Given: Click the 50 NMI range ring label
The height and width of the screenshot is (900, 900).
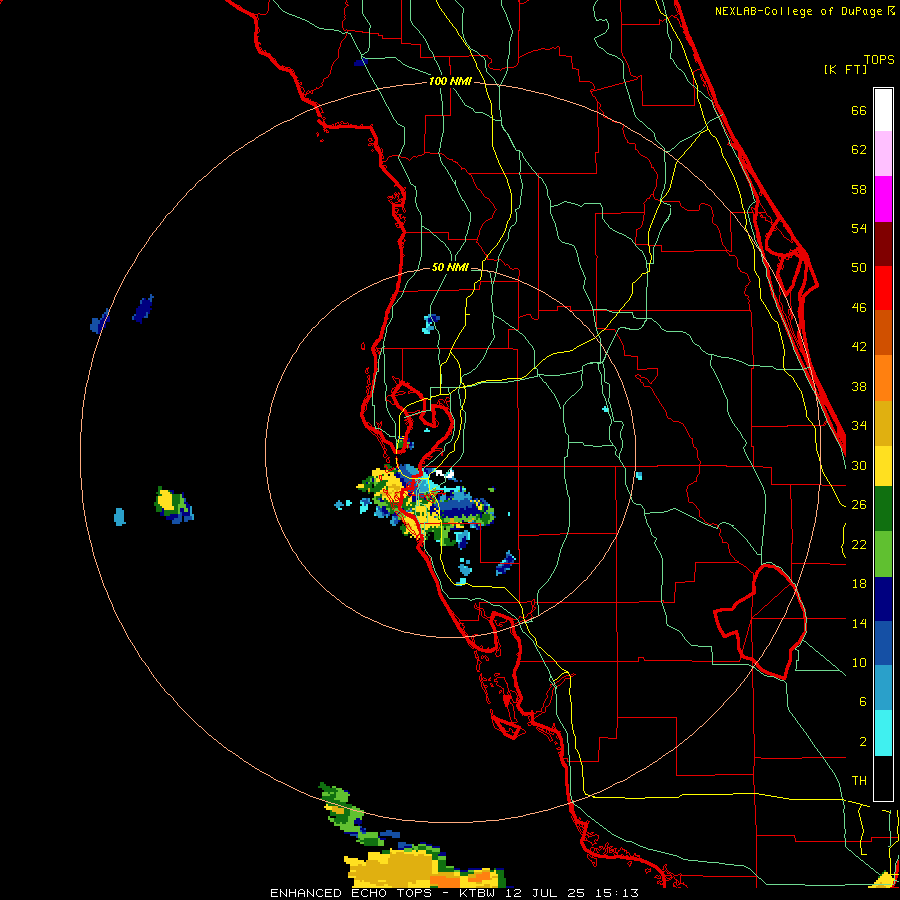Looking at the screenshot, I should coord(450,267).
